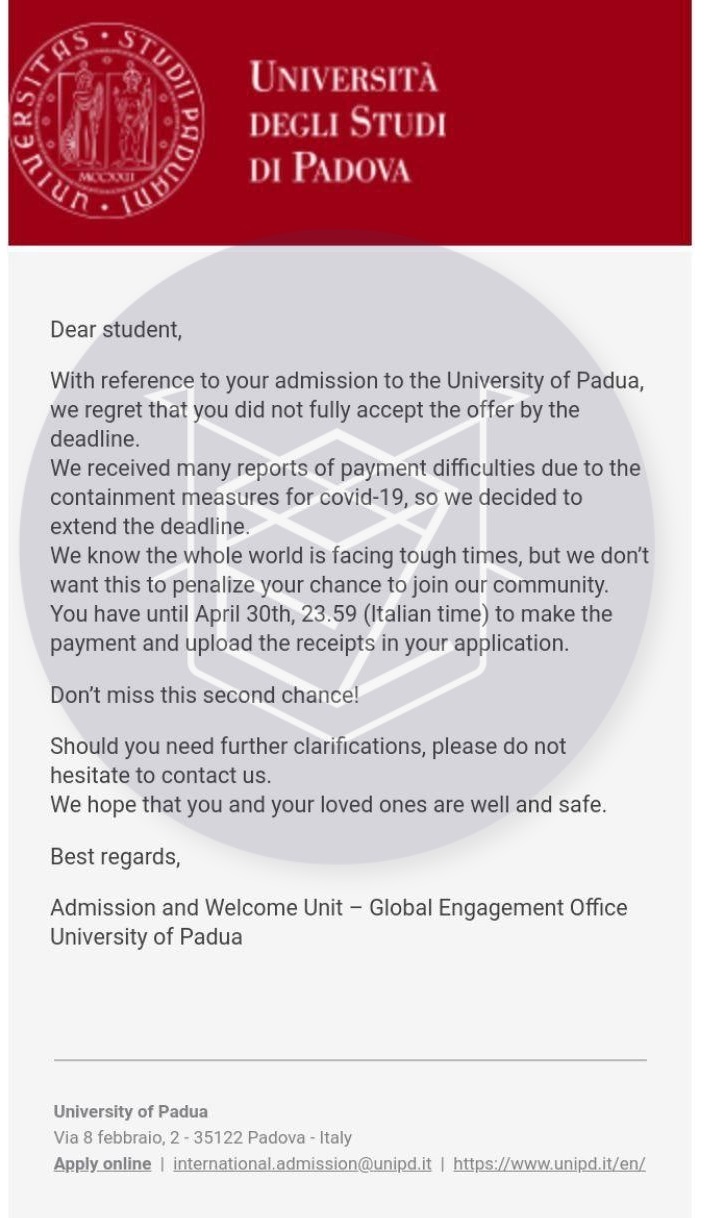725x1218 pixels.
Task: Click the "We hope that you and your loved ones" line
Action: pyautogui.click(x=328, y=804)
